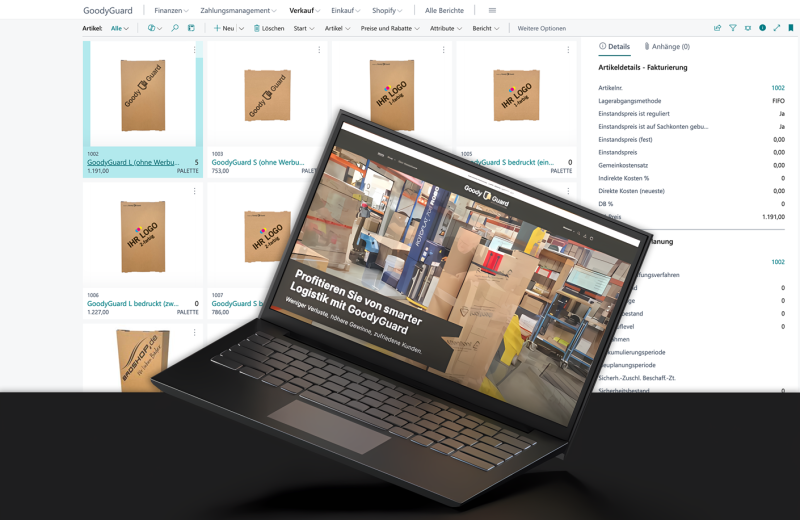Open the three-dot menu on the 1003 card
The width and height of the screenshot is (800, 520).
click(319, 50)
